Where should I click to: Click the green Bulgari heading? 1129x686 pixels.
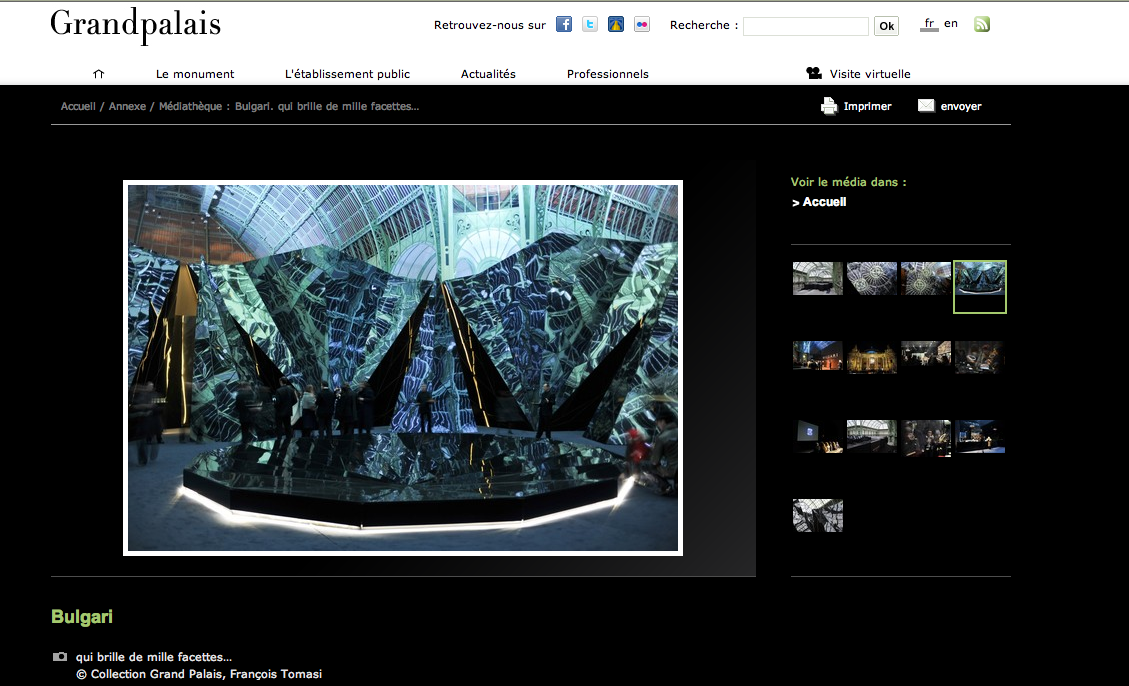pos(82,617)
